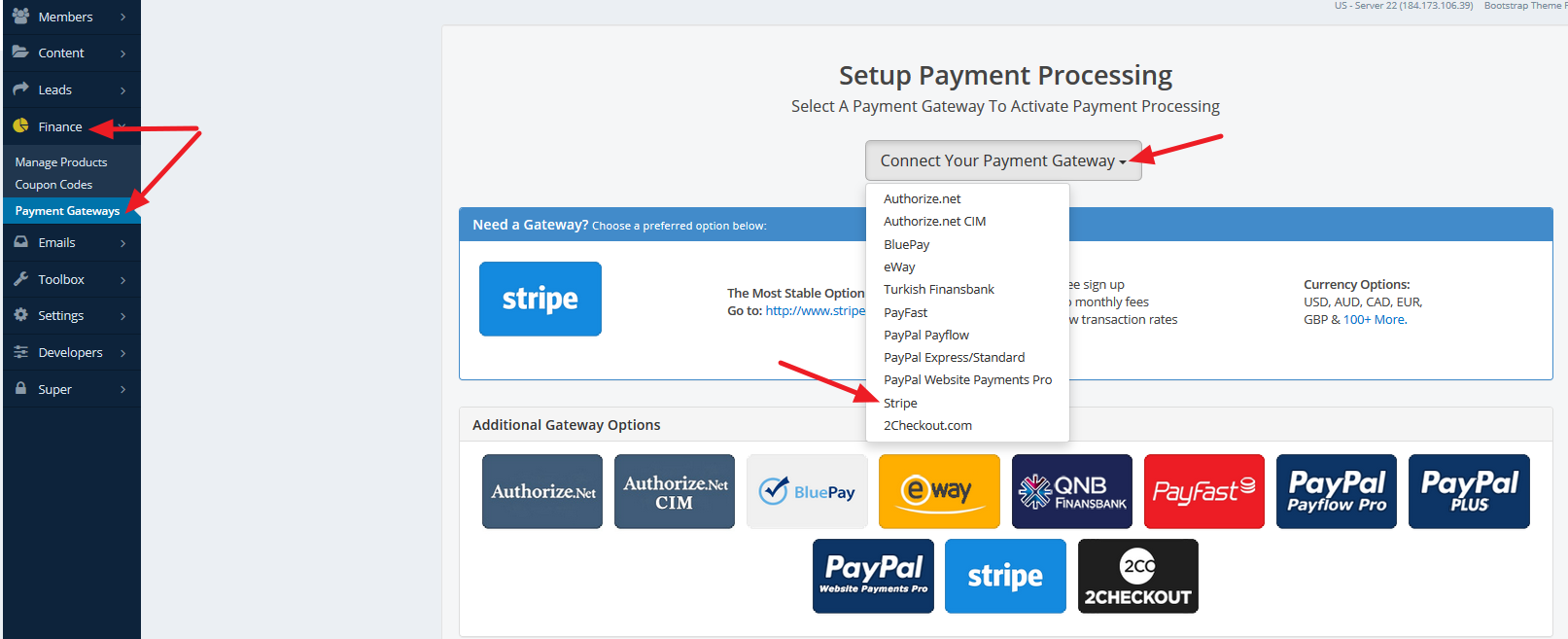Click the Additional Gateway Options heading
The width and height of the screenshot is (1568, 639).
[566, 425]
